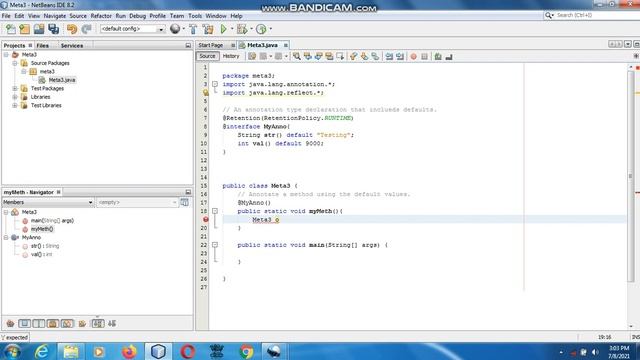
Task: Toggle Fully Qualified Names in Navigator
Action: click(82, 324)
